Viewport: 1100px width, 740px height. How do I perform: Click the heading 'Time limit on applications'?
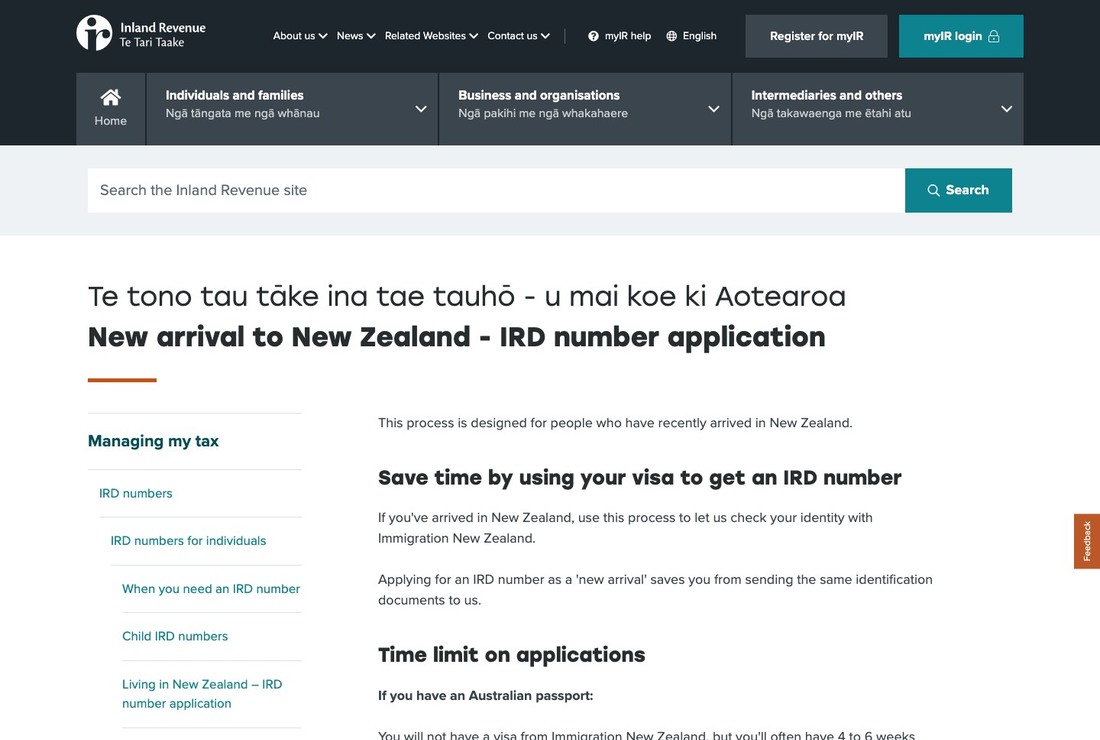click(511, 654)
